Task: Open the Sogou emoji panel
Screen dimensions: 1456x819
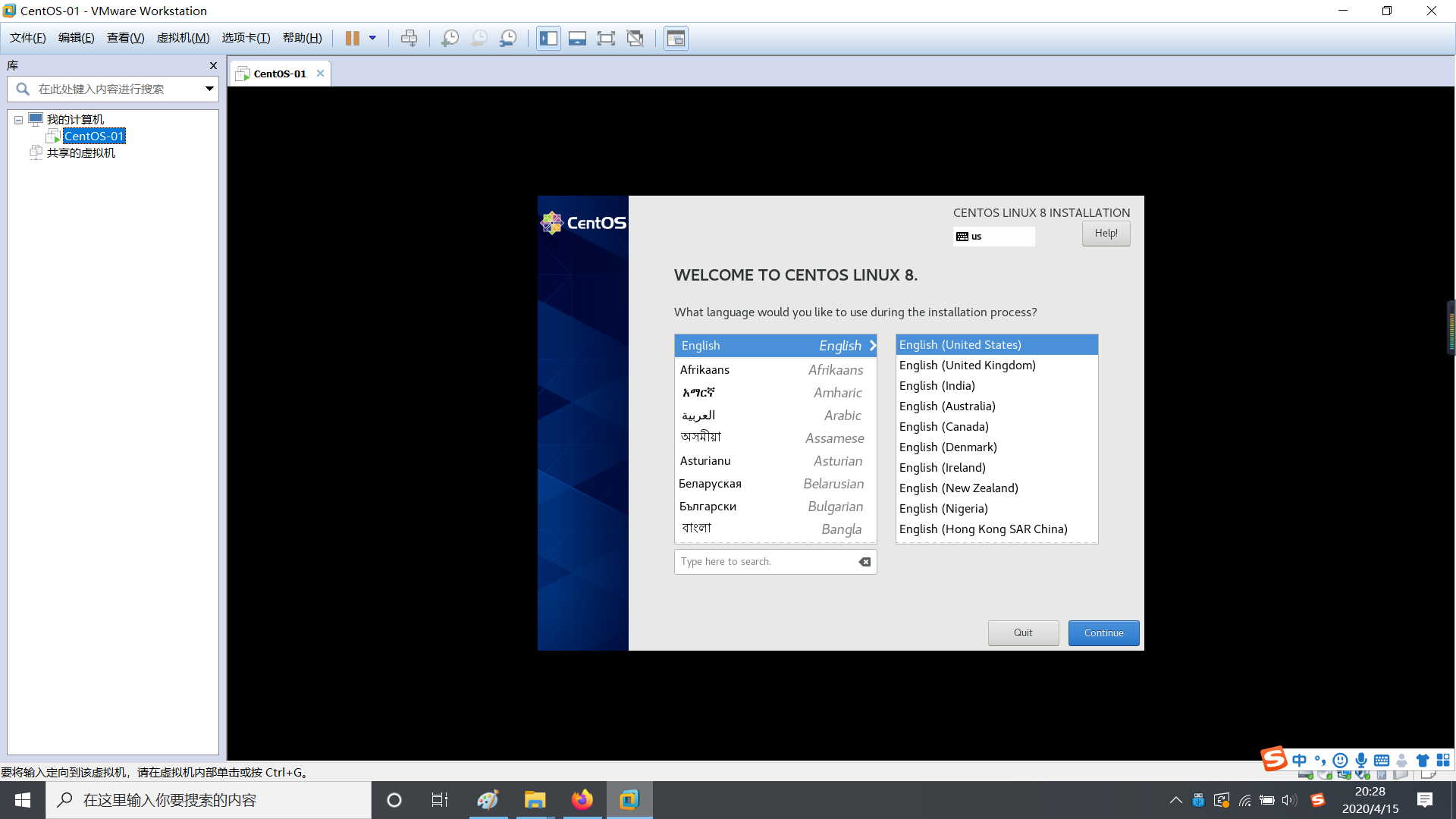Action: pos(1341,761)
